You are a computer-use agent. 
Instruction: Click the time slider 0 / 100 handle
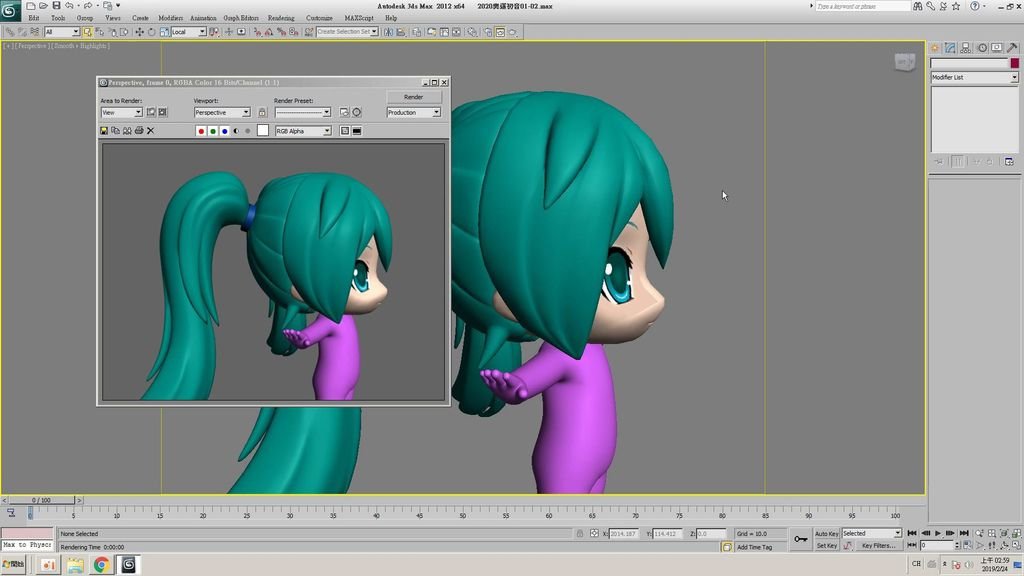point(42,500)
